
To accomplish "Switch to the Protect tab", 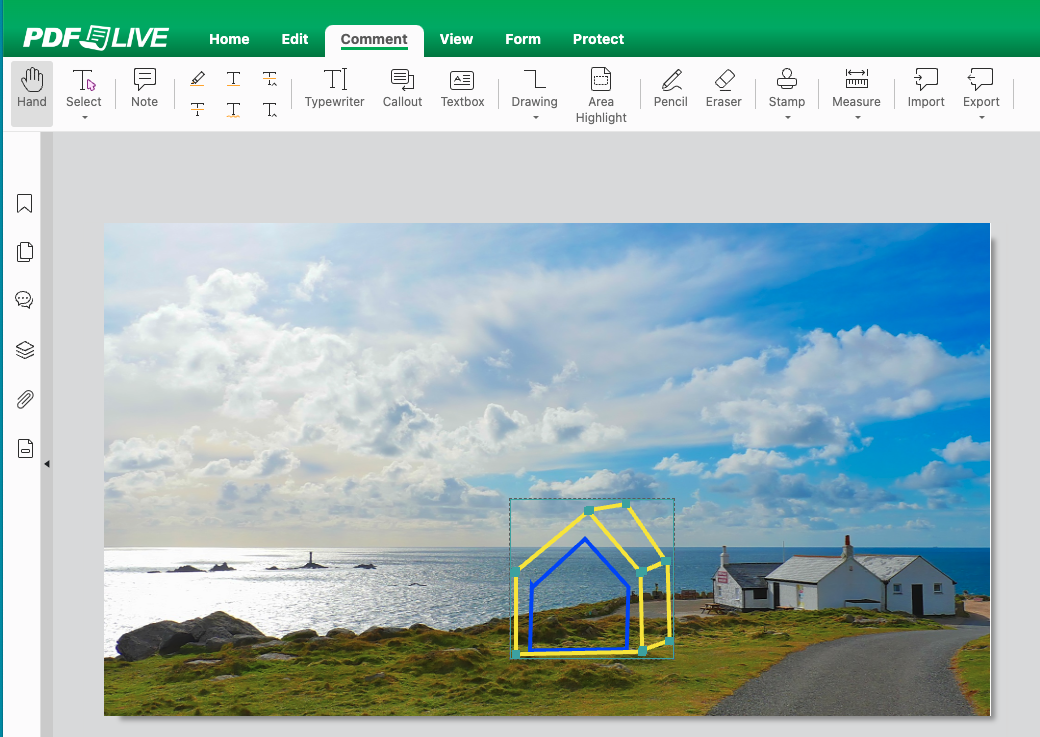I will click(x=598, y=39).
